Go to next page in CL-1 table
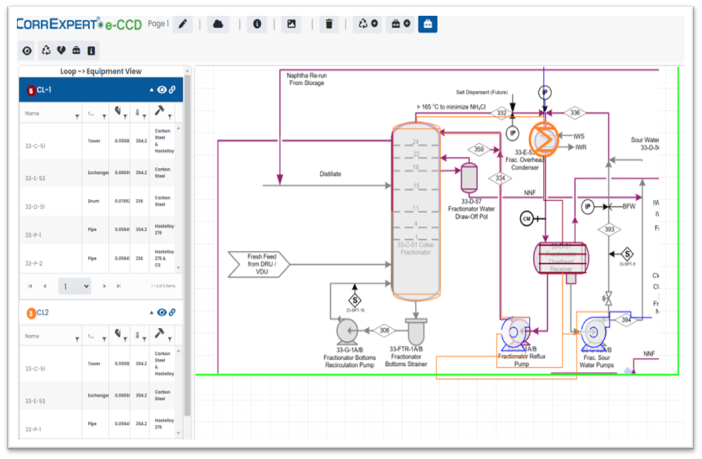702x459 pixels. (103, 286)
